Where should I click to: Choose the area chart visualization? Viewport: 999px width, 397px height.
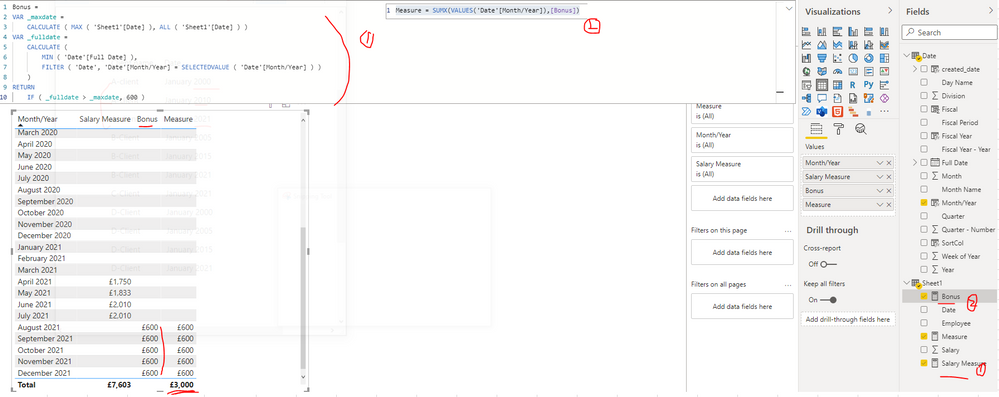(822, 45)
